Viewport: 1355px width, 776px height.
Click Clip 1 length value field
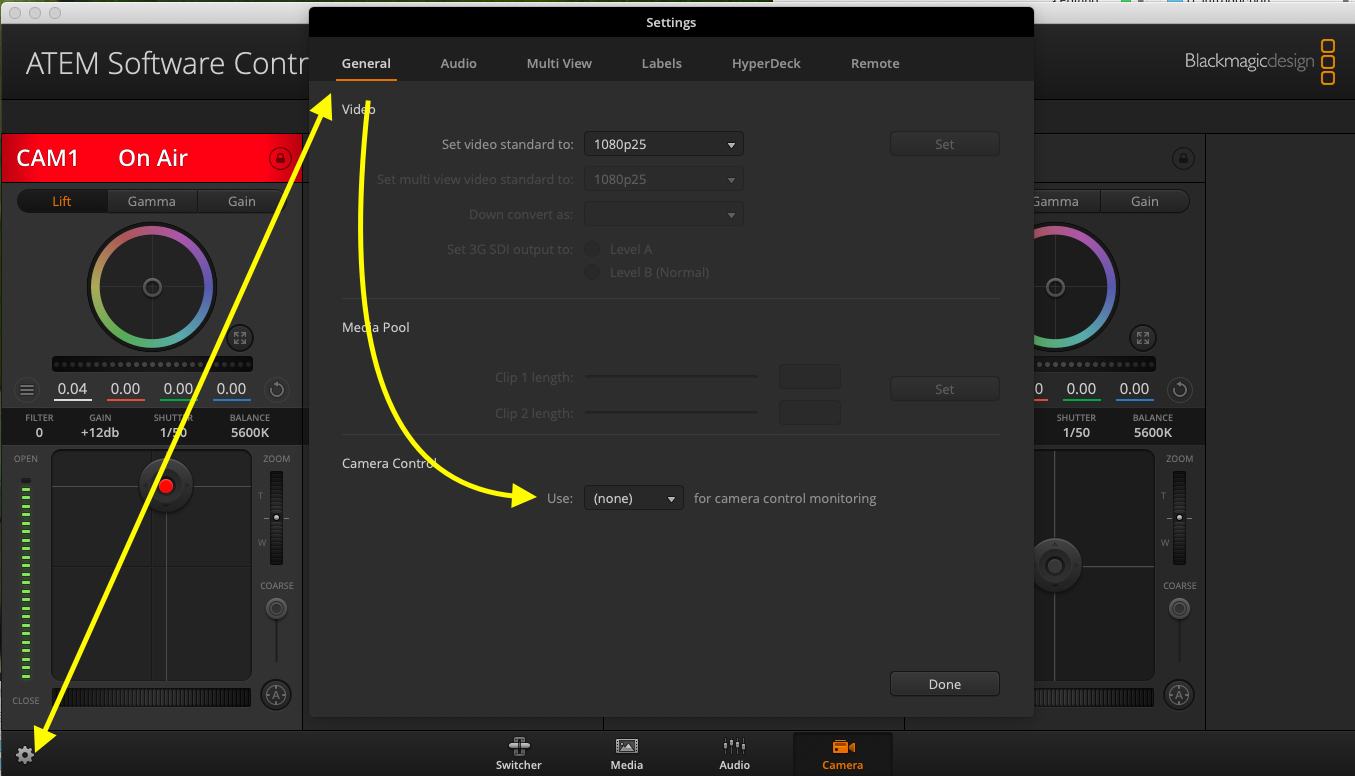coord(810,377)
